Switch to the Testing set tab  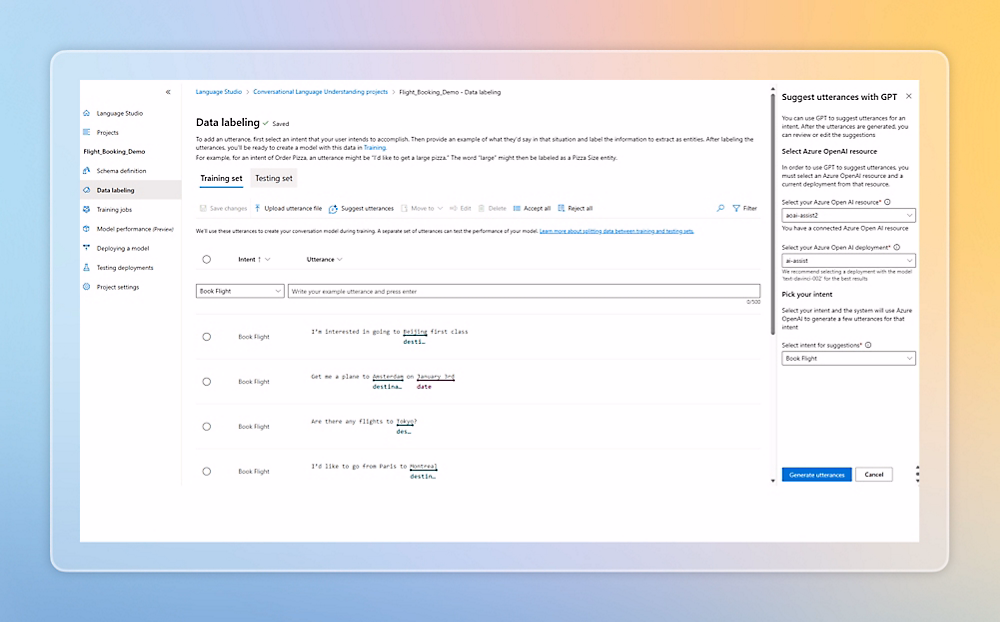coord(274,179)
